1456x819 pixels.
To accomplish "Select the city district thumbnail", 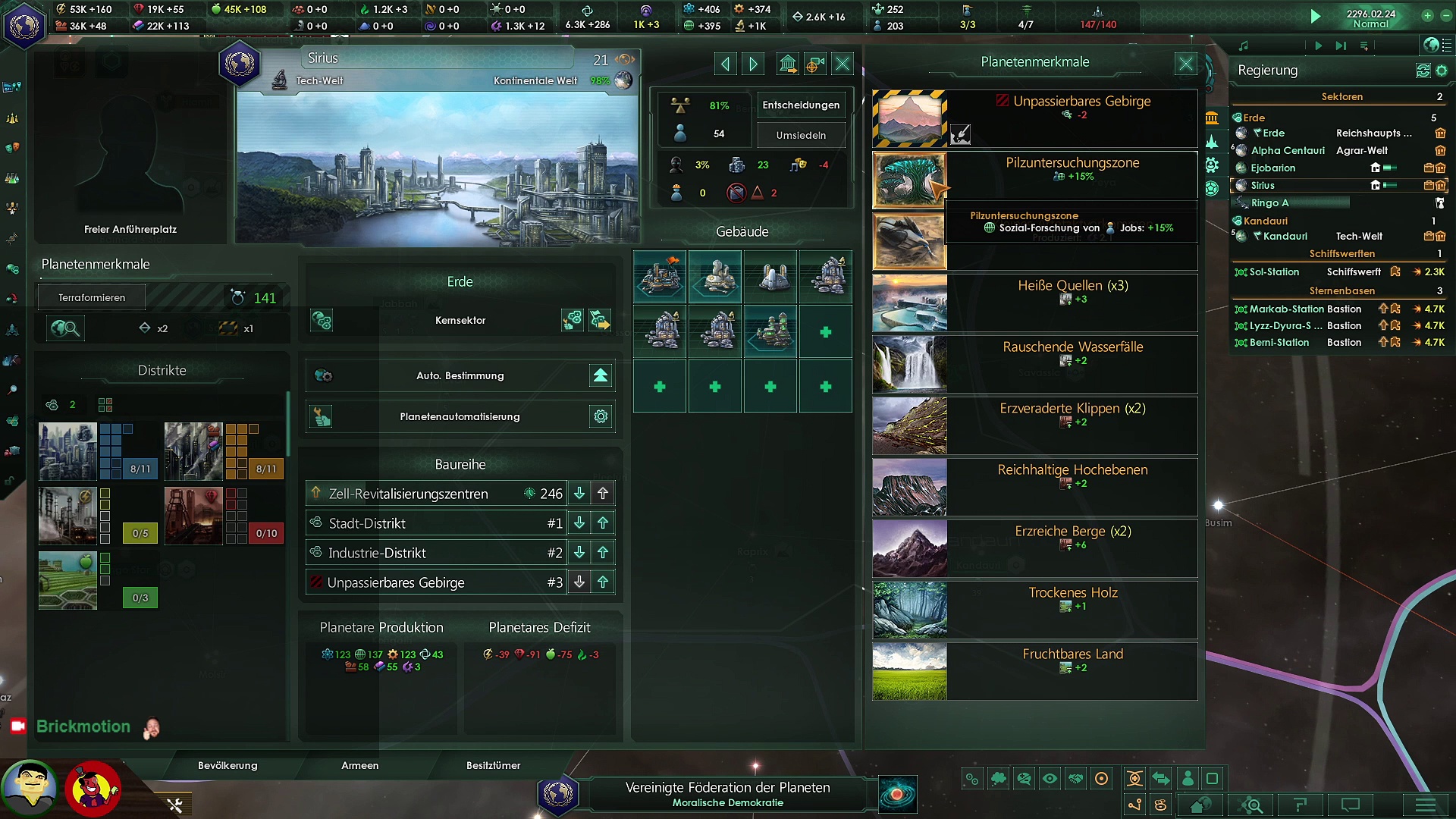I will pyautogui.click(x=67, y=451).
